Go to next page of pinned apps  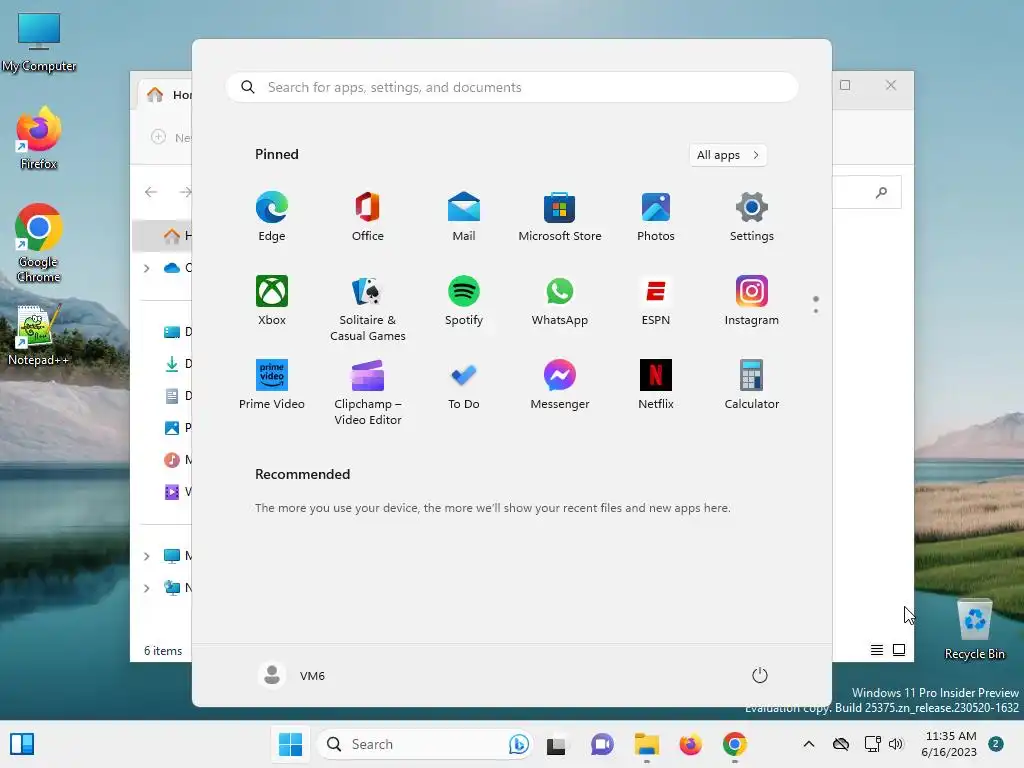point(816,311)
